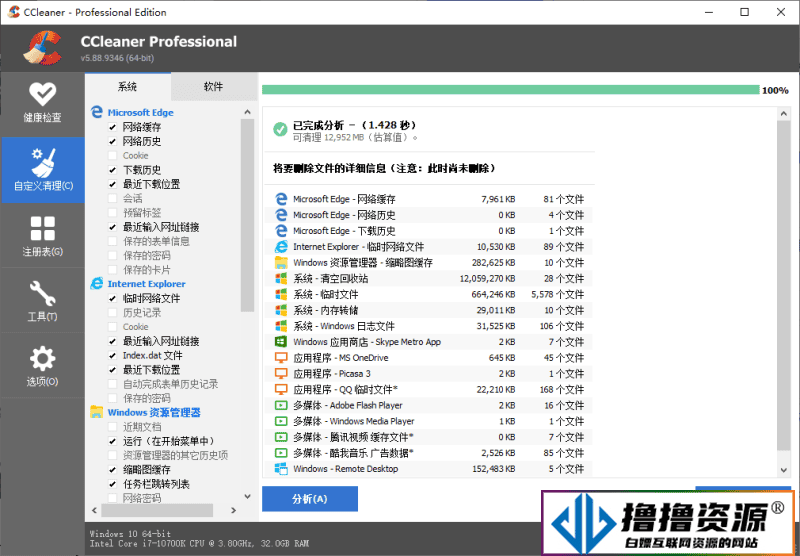The width and height of the screenshot is (800, 556).
Task: Click the CCleaner logo in header
Action: (43, 48)
